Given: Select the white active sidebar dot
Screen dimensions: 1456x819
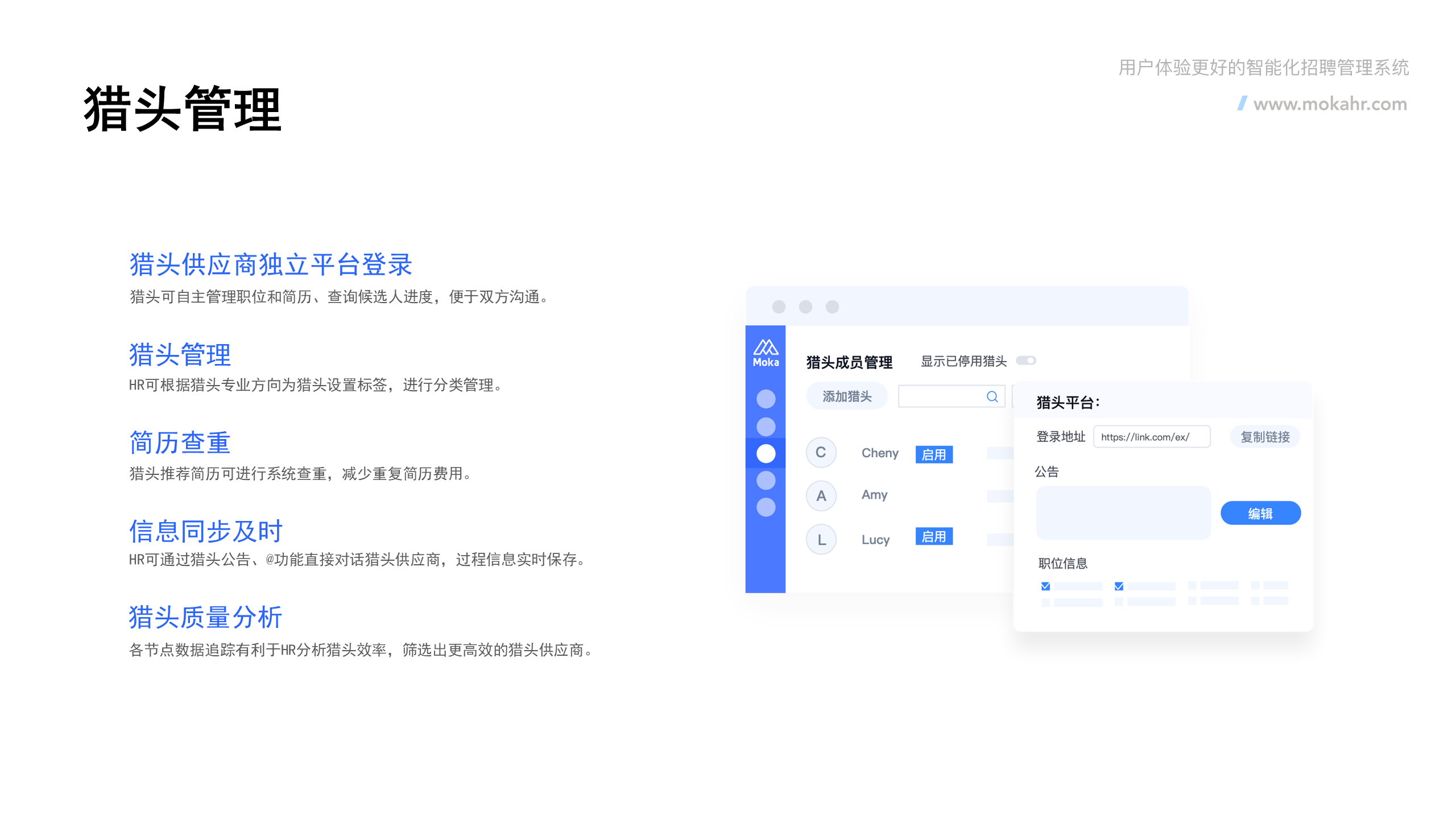Looking at the screenshot, I should point(766,453).
